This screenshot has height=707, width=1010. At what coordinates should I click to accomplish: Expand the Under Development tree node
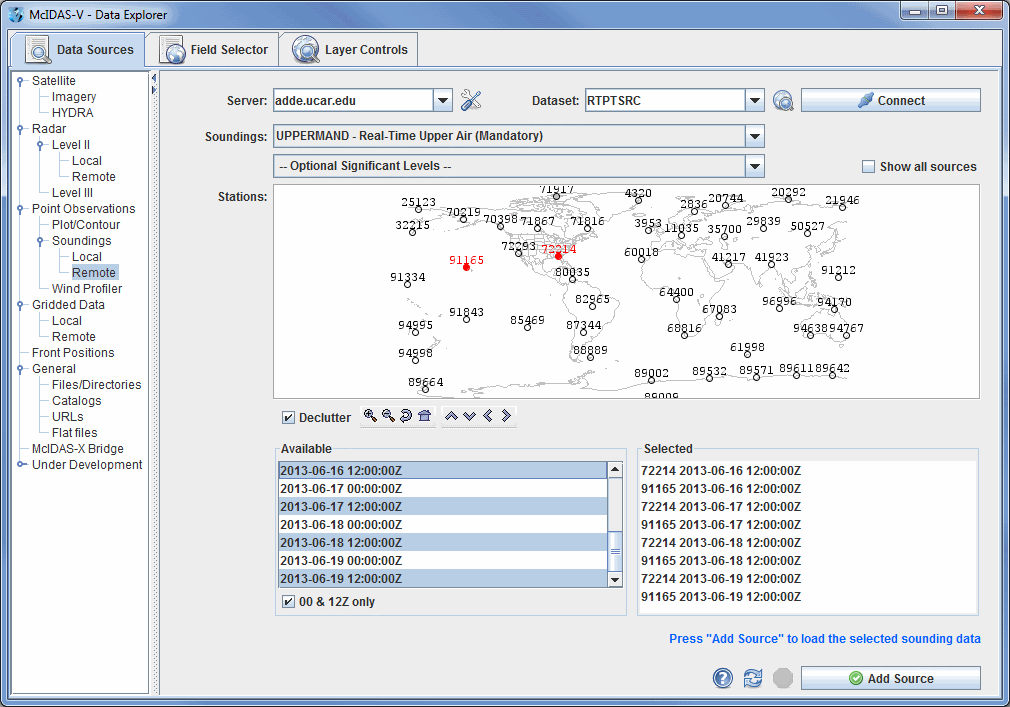21,464
